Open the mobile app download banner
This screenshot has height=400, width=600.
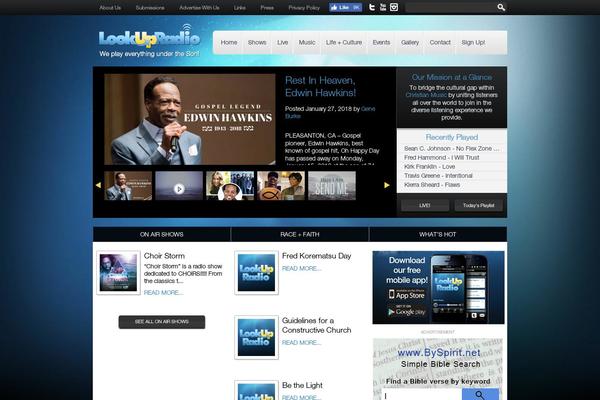click(438, 287)
